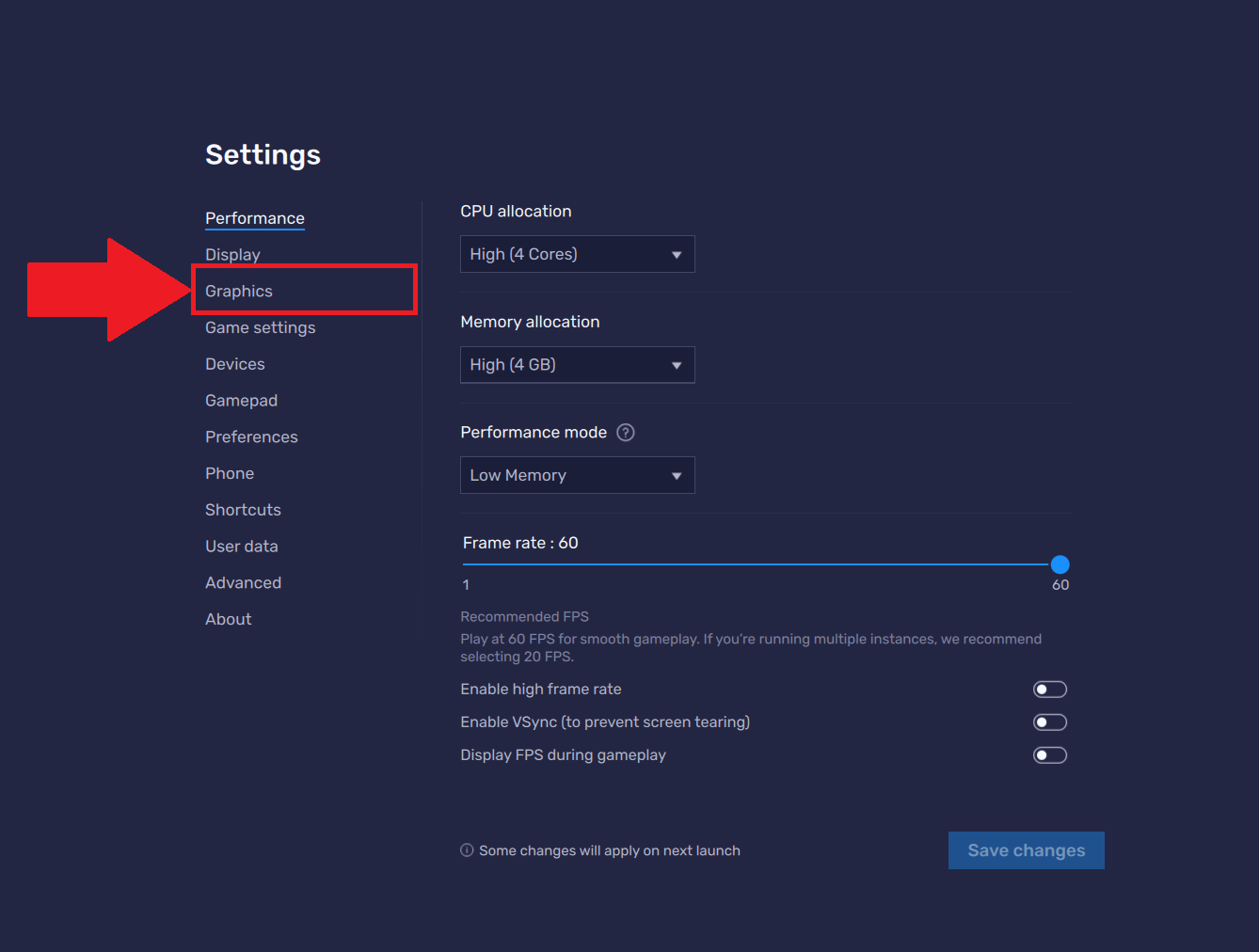
Task: Open the Graphics settings section
Action: click(x=238, y=291)
